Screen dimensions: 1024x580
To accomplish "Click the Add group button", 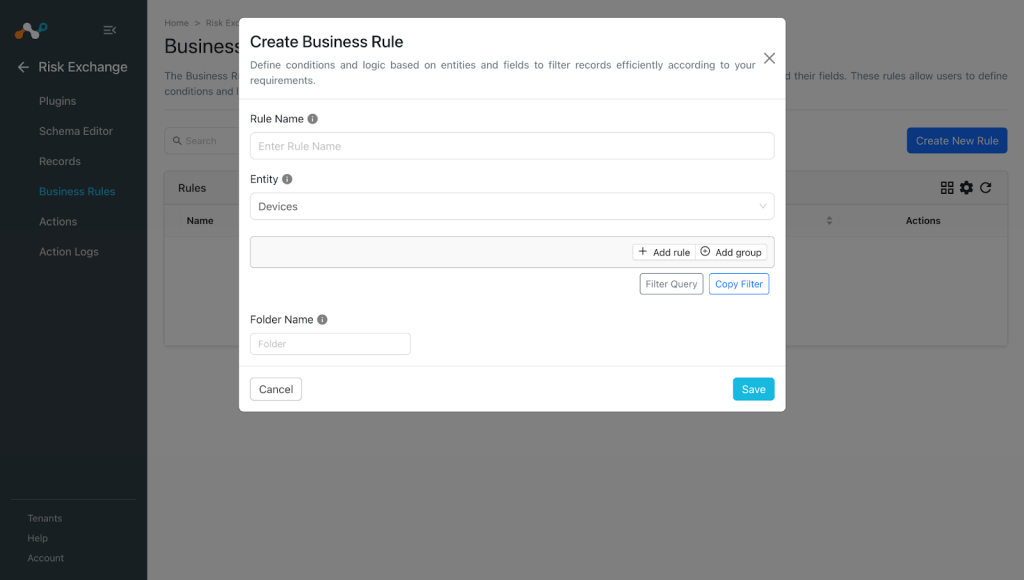I will pos(731,252).
